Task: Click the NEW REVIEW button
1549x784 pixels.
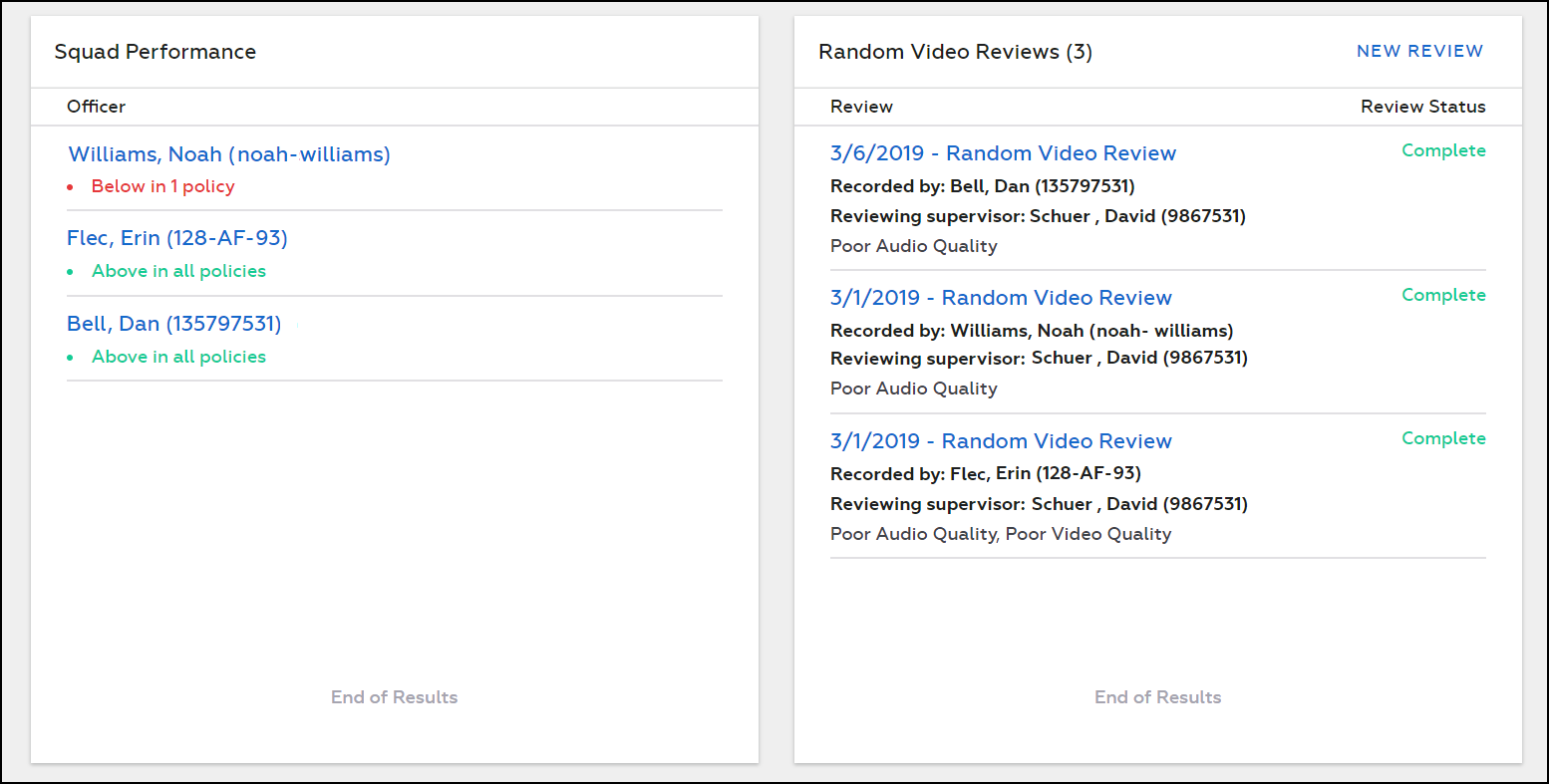Action: click(x=1419, y=51)
